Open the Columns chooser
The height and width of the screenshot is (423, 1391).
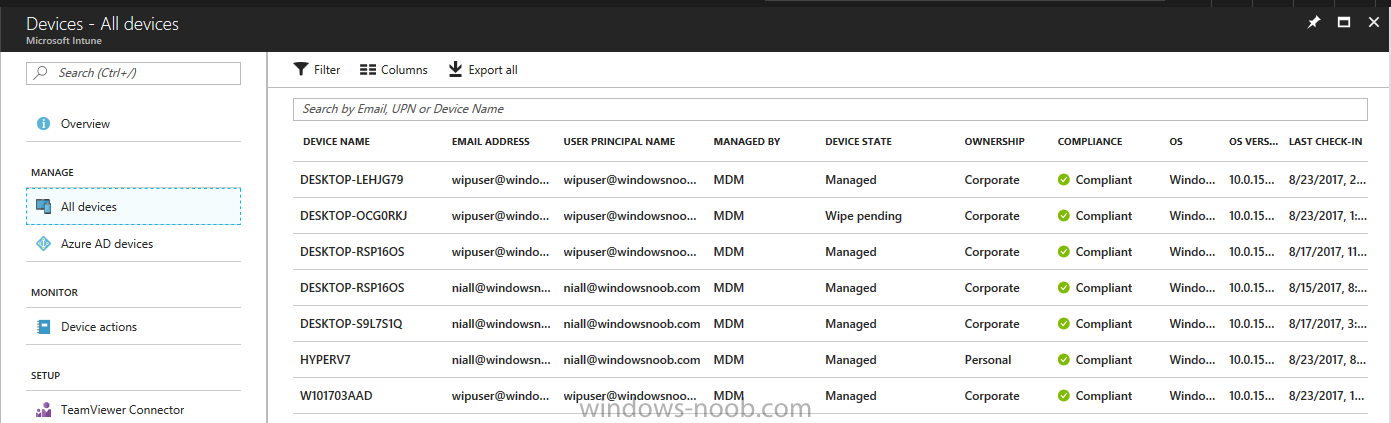393,70
